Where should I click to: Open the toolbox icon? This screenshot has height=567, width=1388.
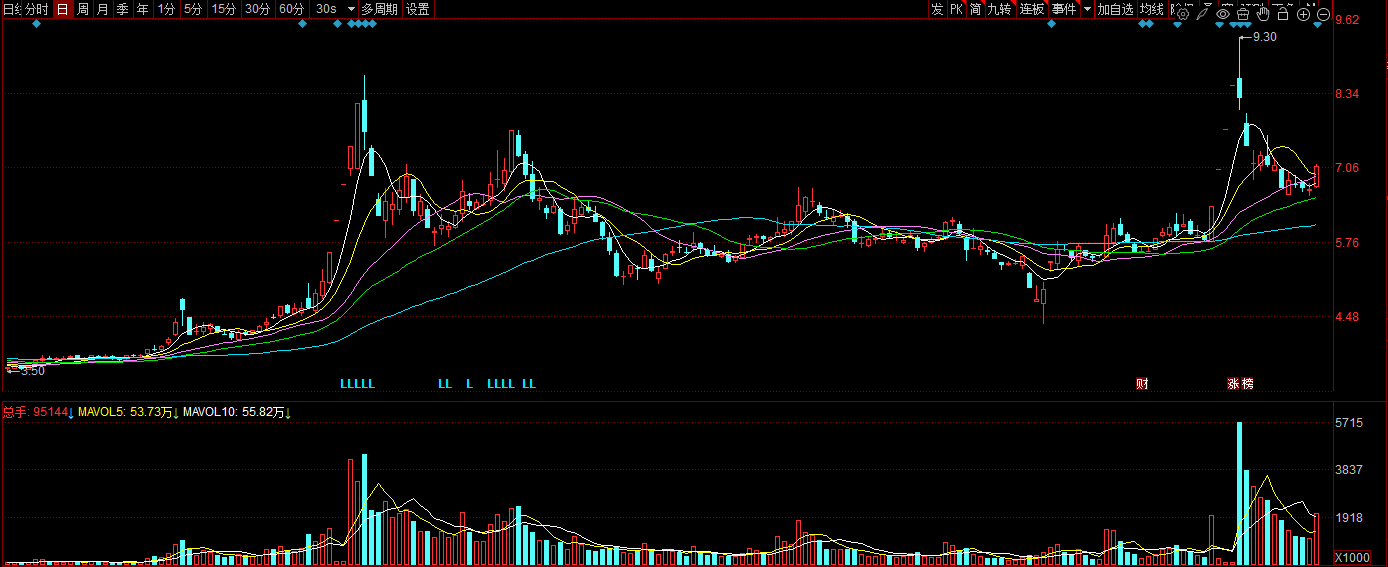coord(1243,14)
